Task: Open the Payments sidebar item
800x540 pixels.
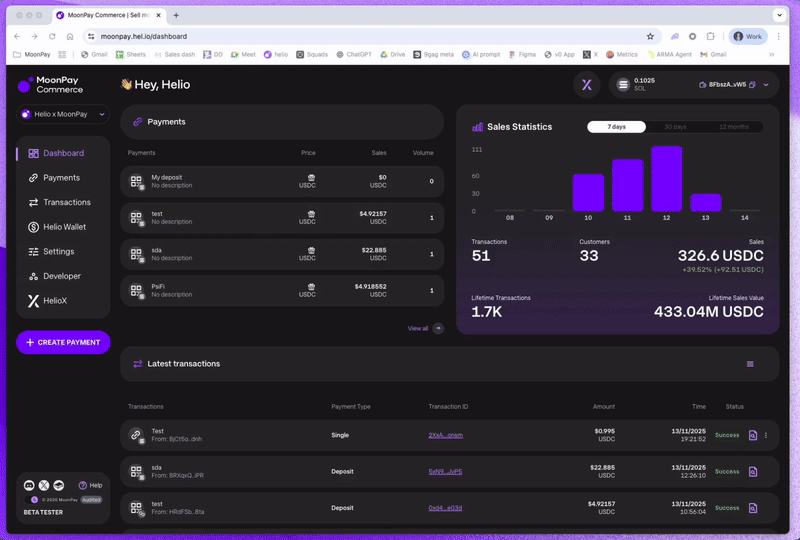Action: coord(54,178)
